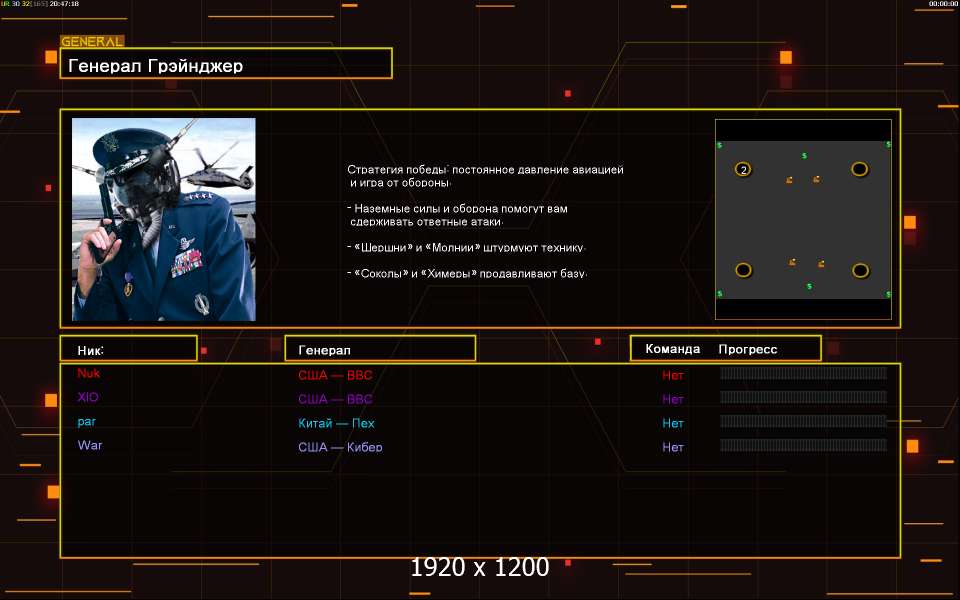Click the tip line about «Шершни» и «Молнии»

pyautogui.click(x=467, y=248)
